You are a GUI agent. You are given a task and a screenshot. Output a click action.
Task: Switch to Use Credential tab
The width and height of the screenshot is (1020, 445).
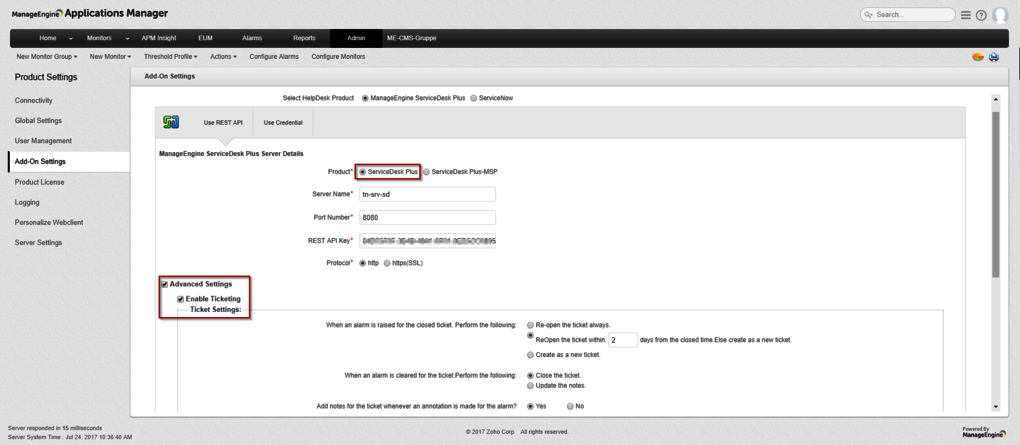283,122
